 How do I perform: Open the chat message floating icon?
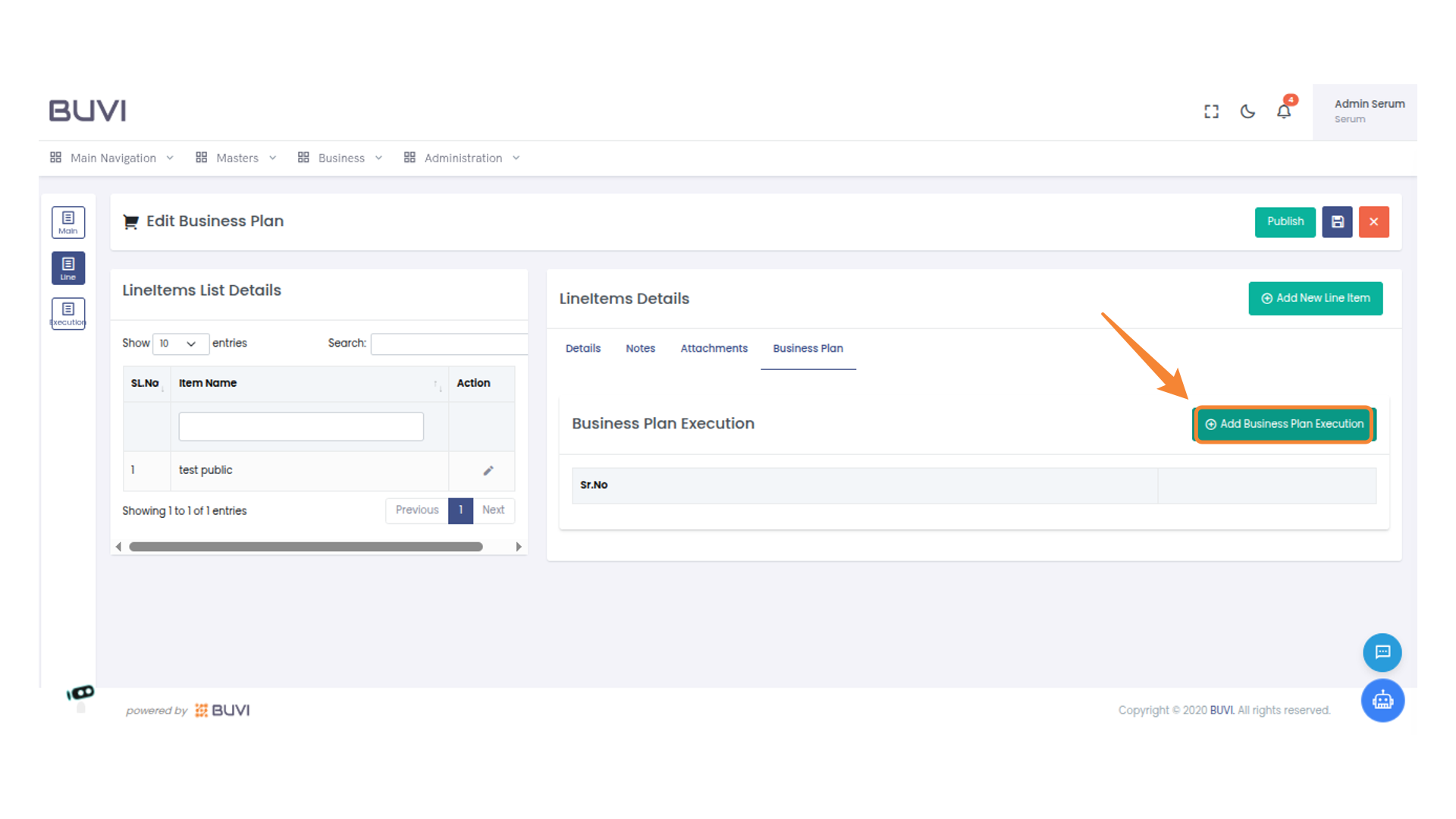(1382, 652)
